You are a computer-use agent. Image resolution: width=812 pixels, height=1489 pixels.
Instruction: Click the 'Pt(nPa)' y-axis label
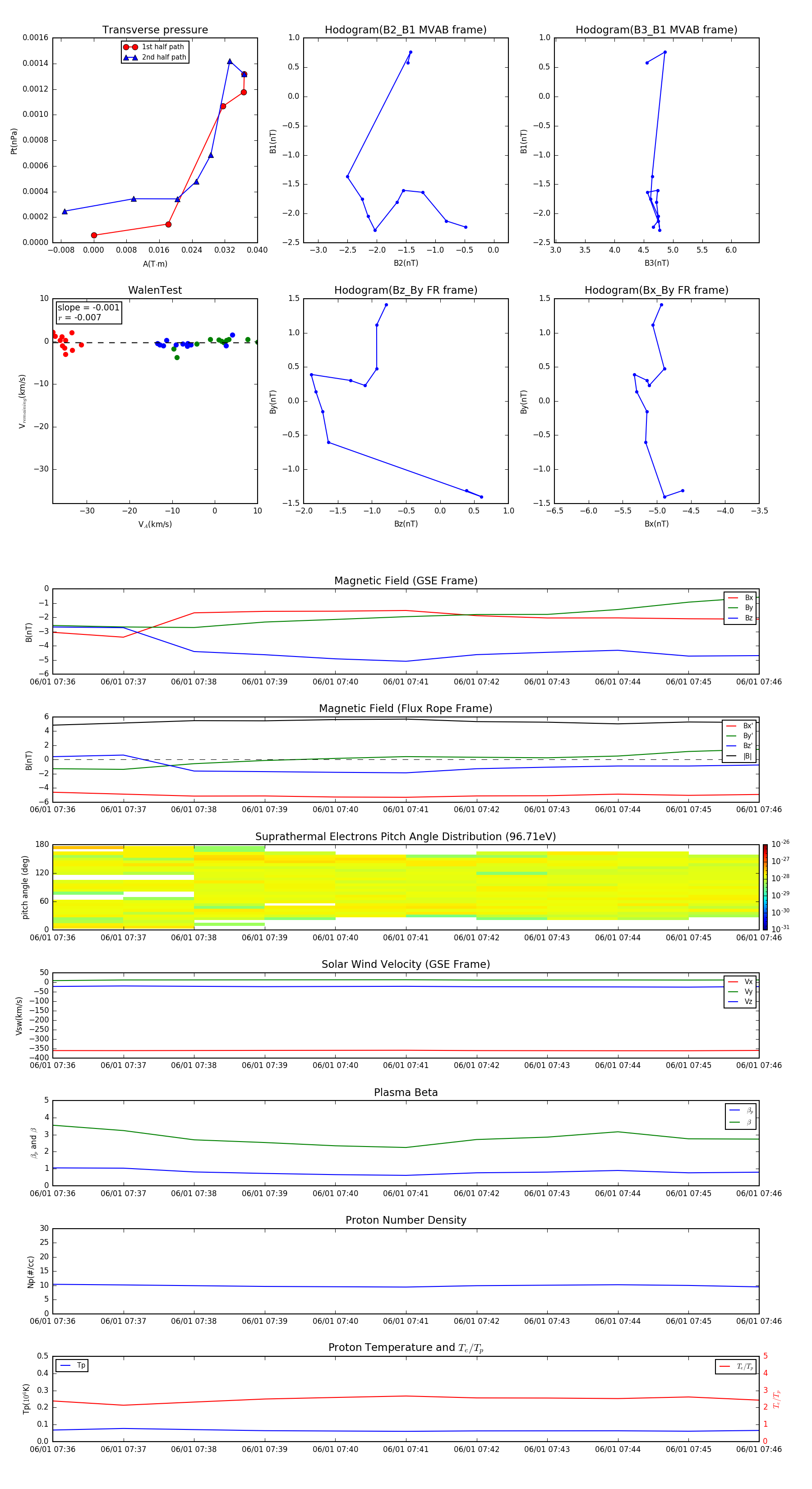tap(14, 141)
